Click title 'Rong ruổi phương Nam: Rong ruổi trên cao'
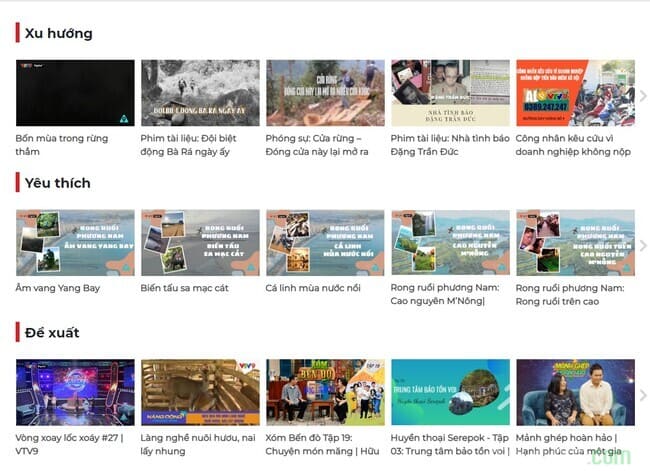 pos(570,294)
